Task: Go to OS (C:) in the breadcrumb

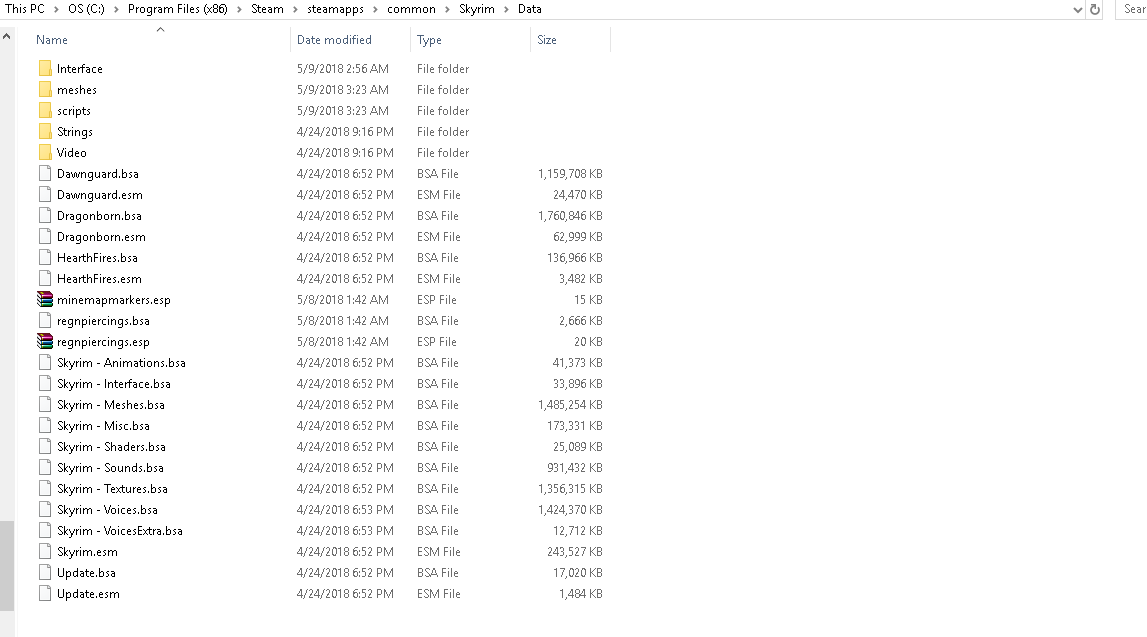Action: 86,9
